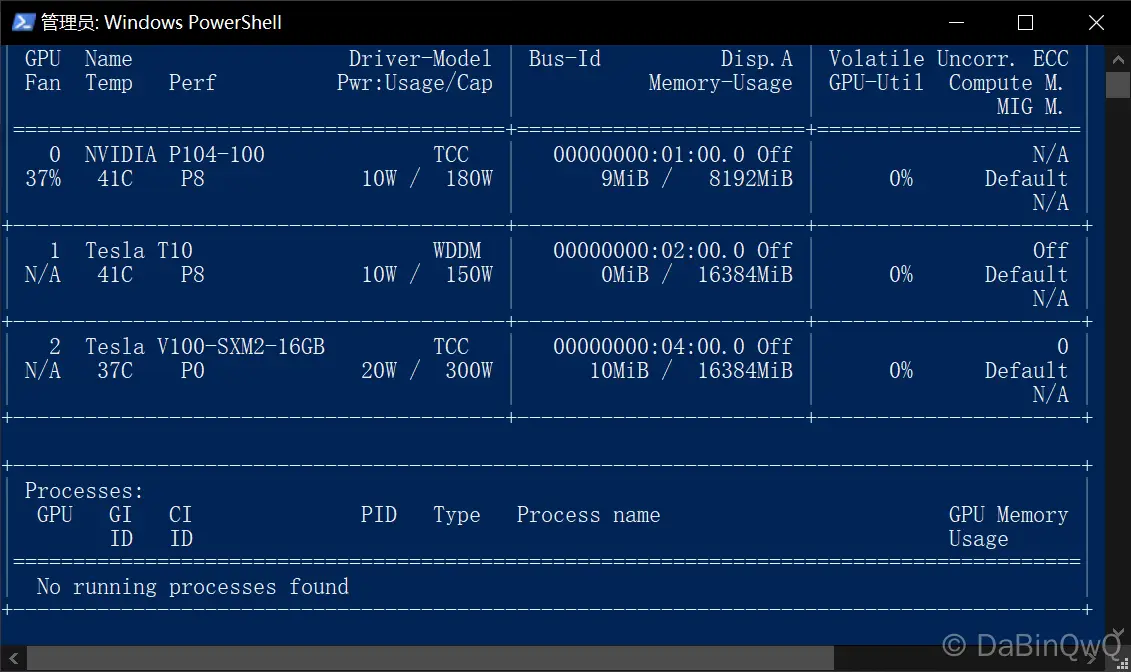The height and width of the screenshot is (672, 1131).
Task: Click the text 'NVIDIA P104-100'
Action: (x=175, y=154)
